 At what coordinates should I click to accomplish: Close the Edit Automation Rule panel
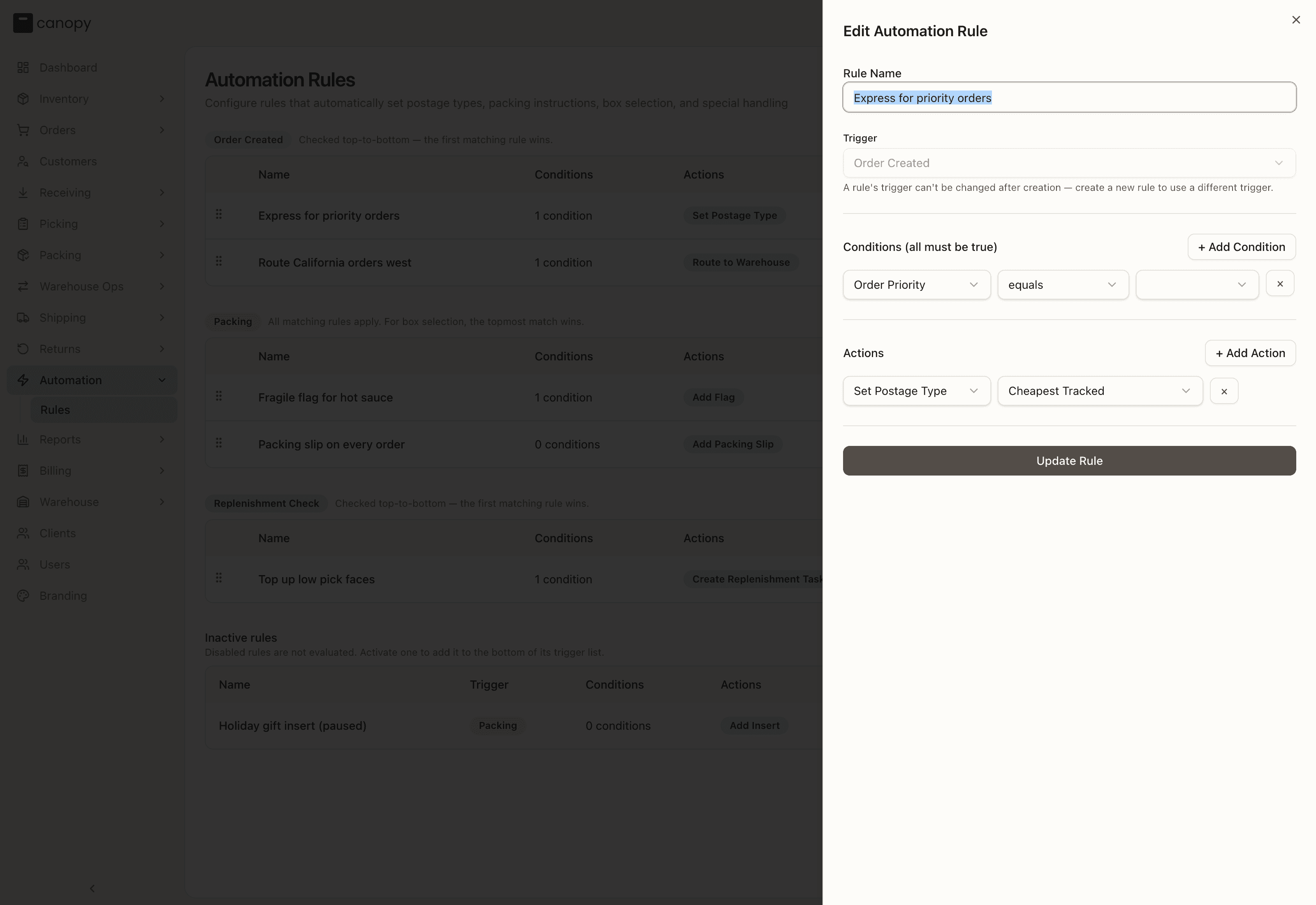pyautogui.click(x=1295, y=20)
